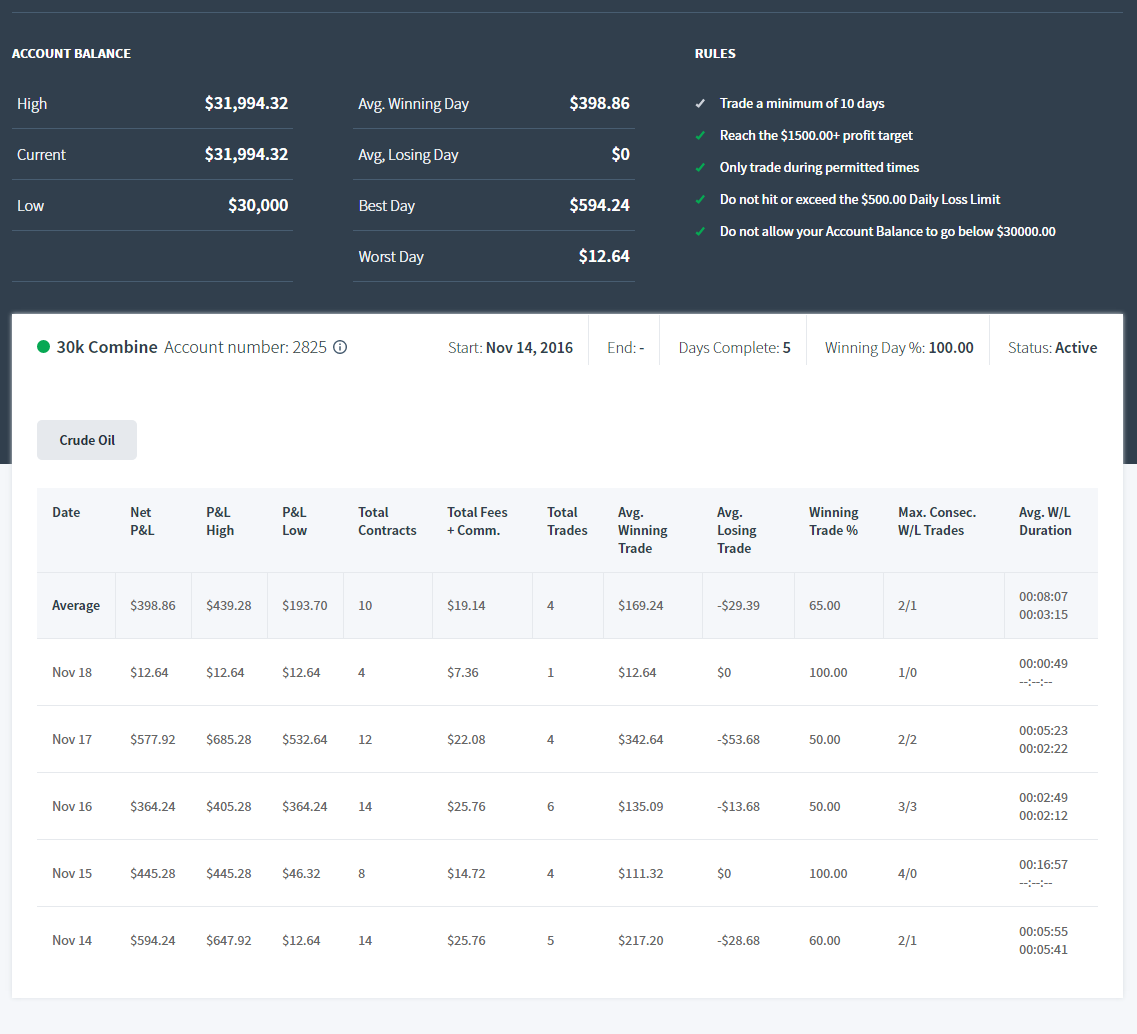Click the 65.00 average Winning Trade % value
Screen dimensions: 1137x1034
(824, 605)
